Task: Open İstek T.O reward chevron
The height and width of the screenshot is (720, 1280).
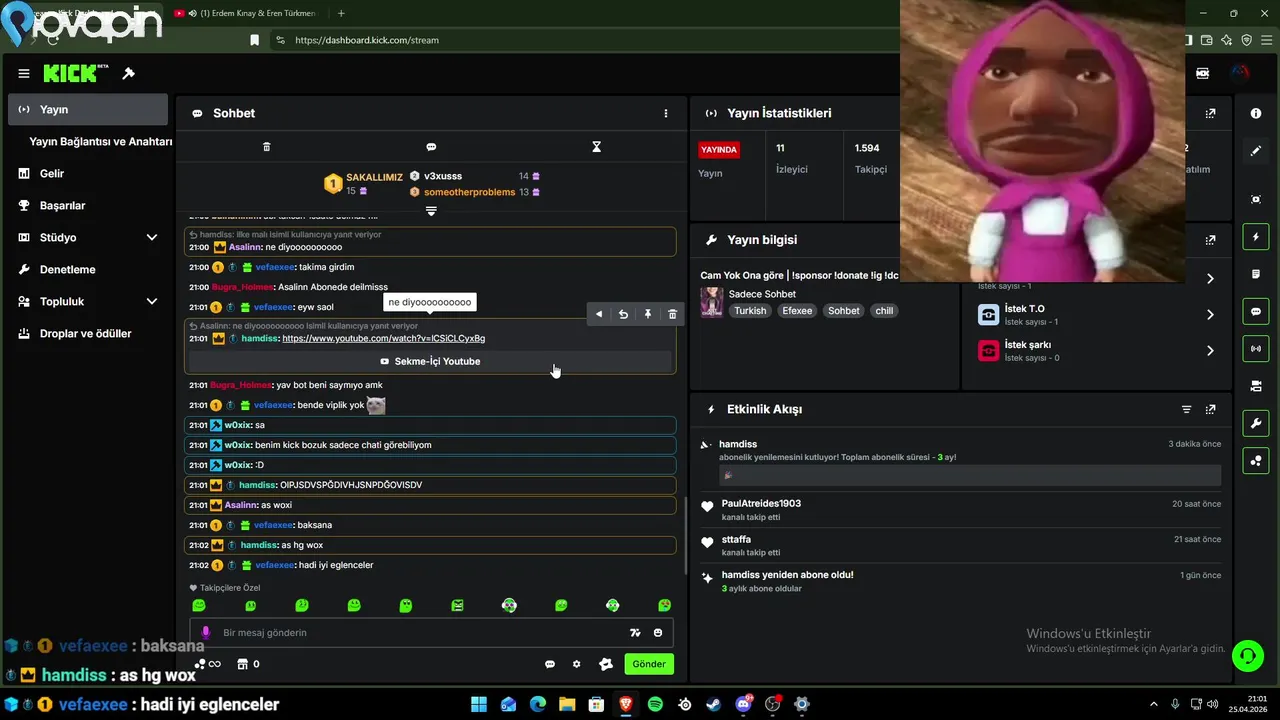Action: click(1210, 314)
